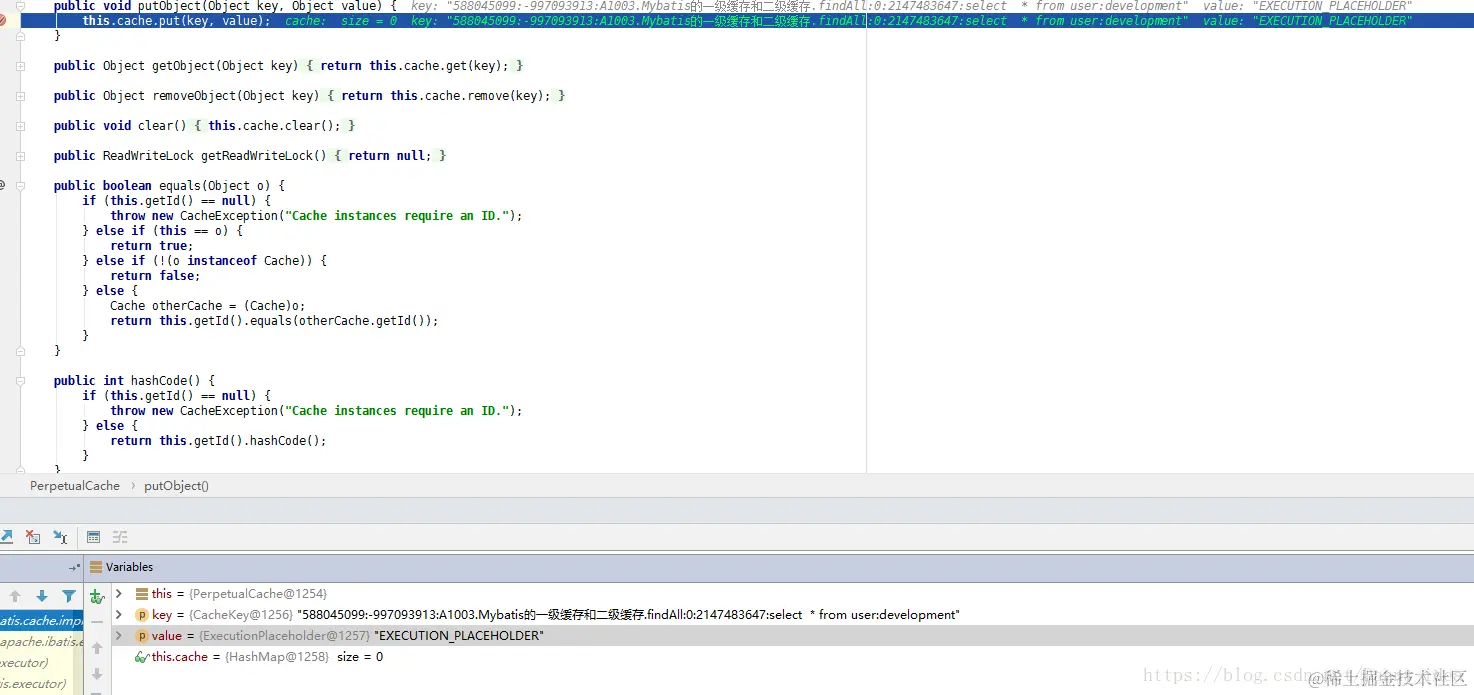Select the 'apache.ibatis.e' stack frame
The height and width of the screenshot is (695, 1474).
point(41,642)
